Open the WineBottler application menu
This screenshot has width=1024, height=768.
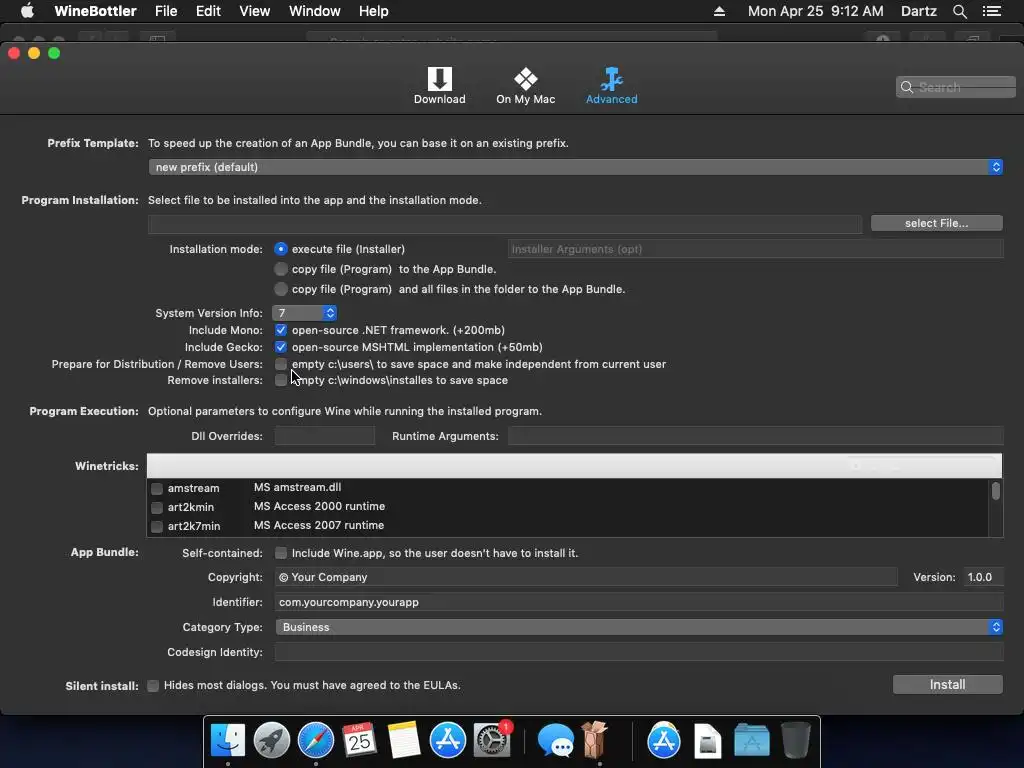coord(95,11)
